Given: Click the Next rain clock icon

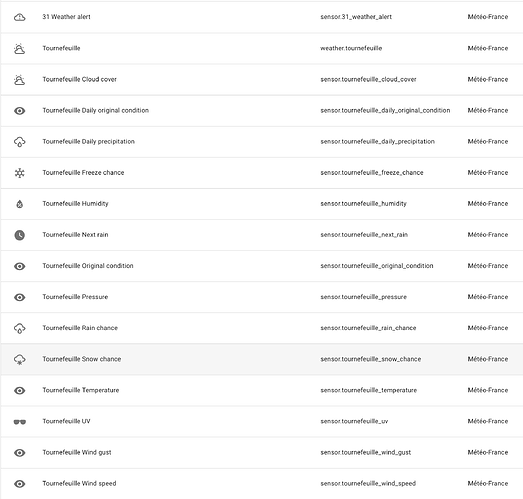Looking at the screenshot, I should [20, 235].
